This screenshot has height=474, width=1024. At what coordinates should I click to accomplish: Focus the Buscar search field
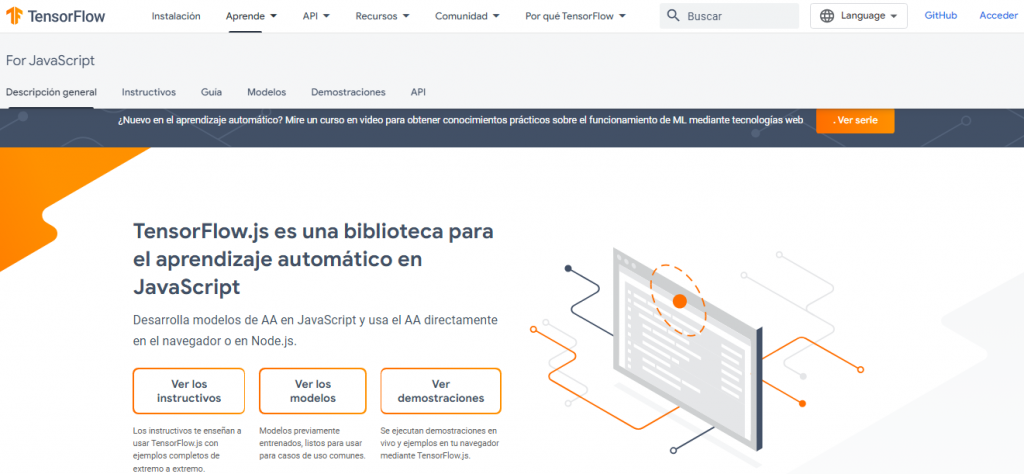click(x=729, y=16)
